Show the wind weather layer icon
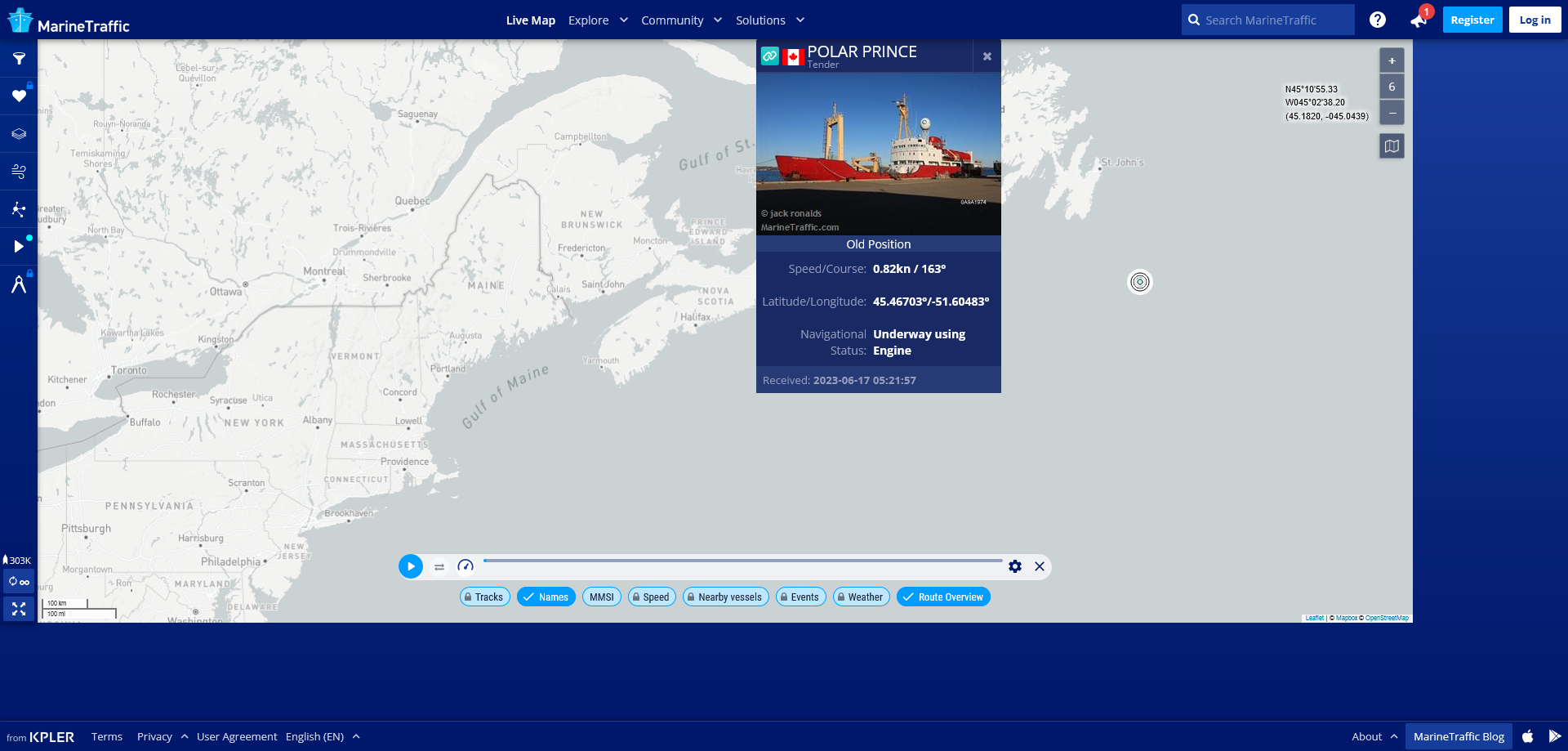The width and height of the screenshot is (1568, 751). 19,172
